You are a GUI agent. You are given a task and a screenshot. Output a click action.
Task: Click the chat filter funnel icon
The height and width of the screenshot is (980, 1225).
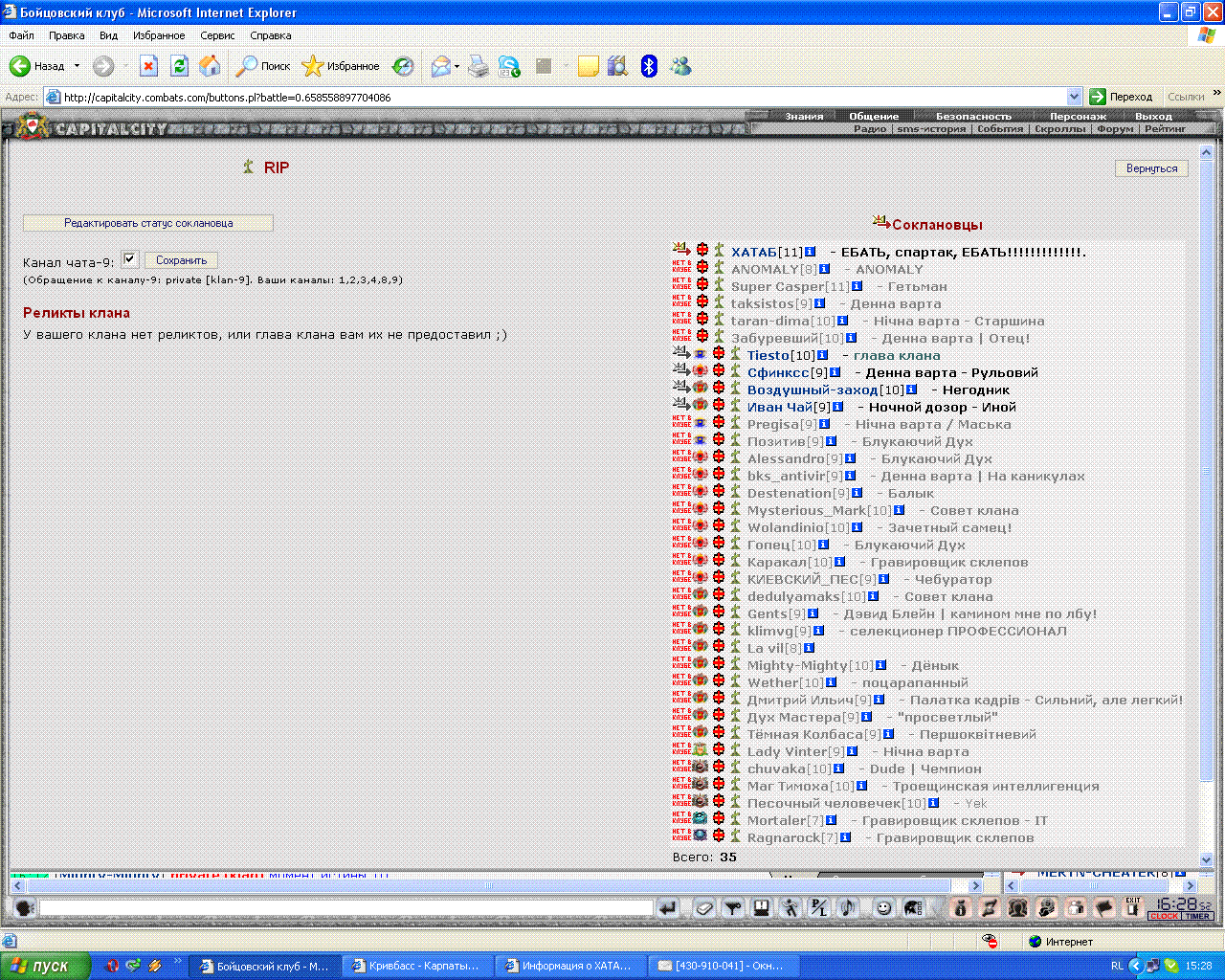click(x=733, y=908)
